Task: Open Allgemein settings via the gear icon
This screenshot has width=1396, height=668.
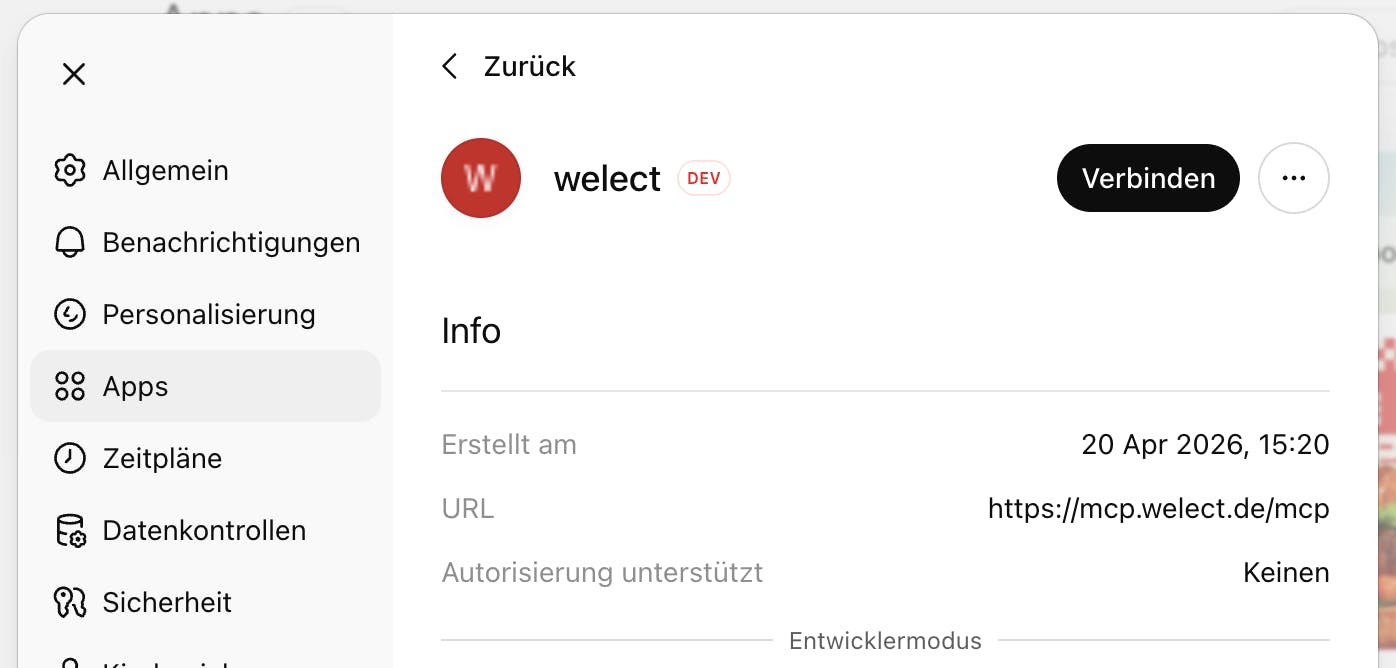Action: 70,170
